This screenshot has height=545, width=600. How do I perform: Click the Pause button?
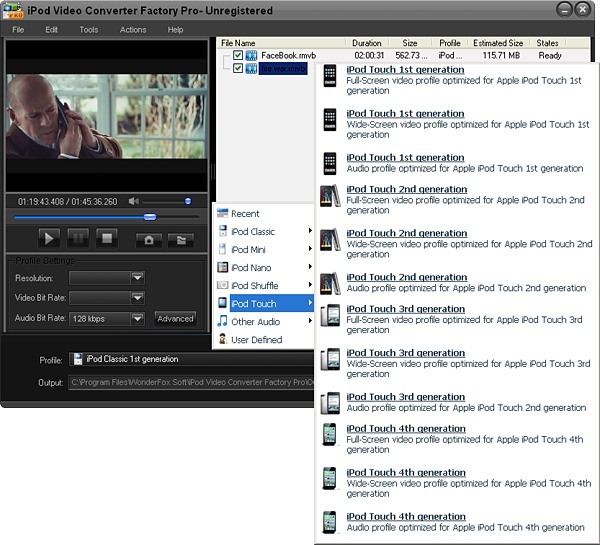(78, 239)
